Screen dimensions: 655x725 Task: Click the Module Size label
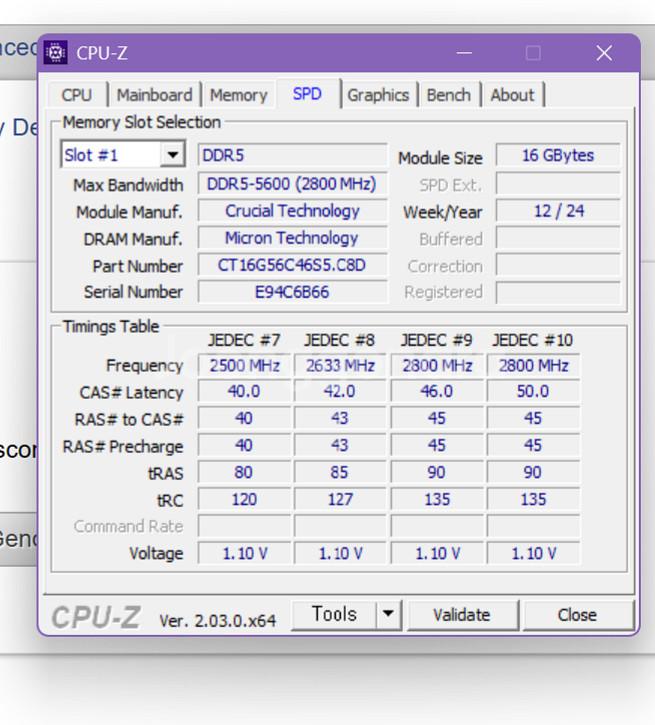(x=440, y=158)
